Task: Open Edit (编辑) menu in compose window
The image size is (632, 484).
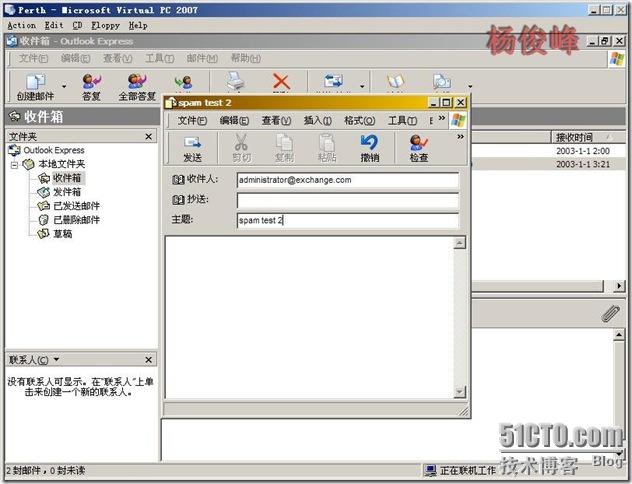Action: (234, 120)
